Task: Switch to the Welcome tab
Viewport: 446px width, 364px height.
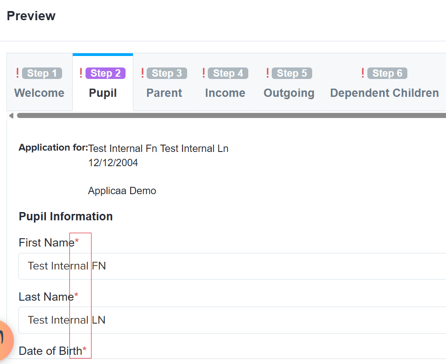Action: (x=39, y=83)
